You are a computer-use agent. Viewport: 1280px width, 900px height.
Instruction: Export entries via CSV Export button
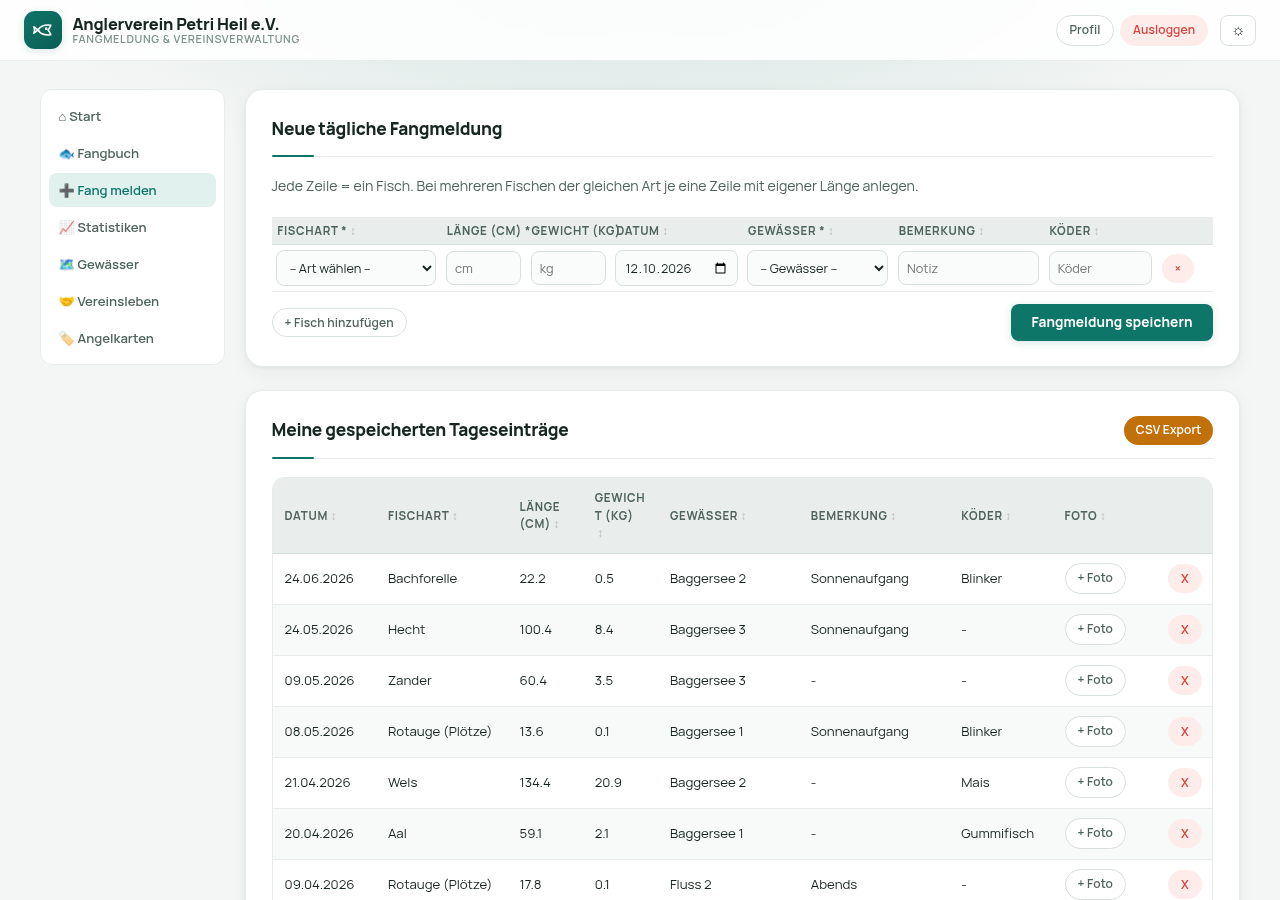point(1168,430)
